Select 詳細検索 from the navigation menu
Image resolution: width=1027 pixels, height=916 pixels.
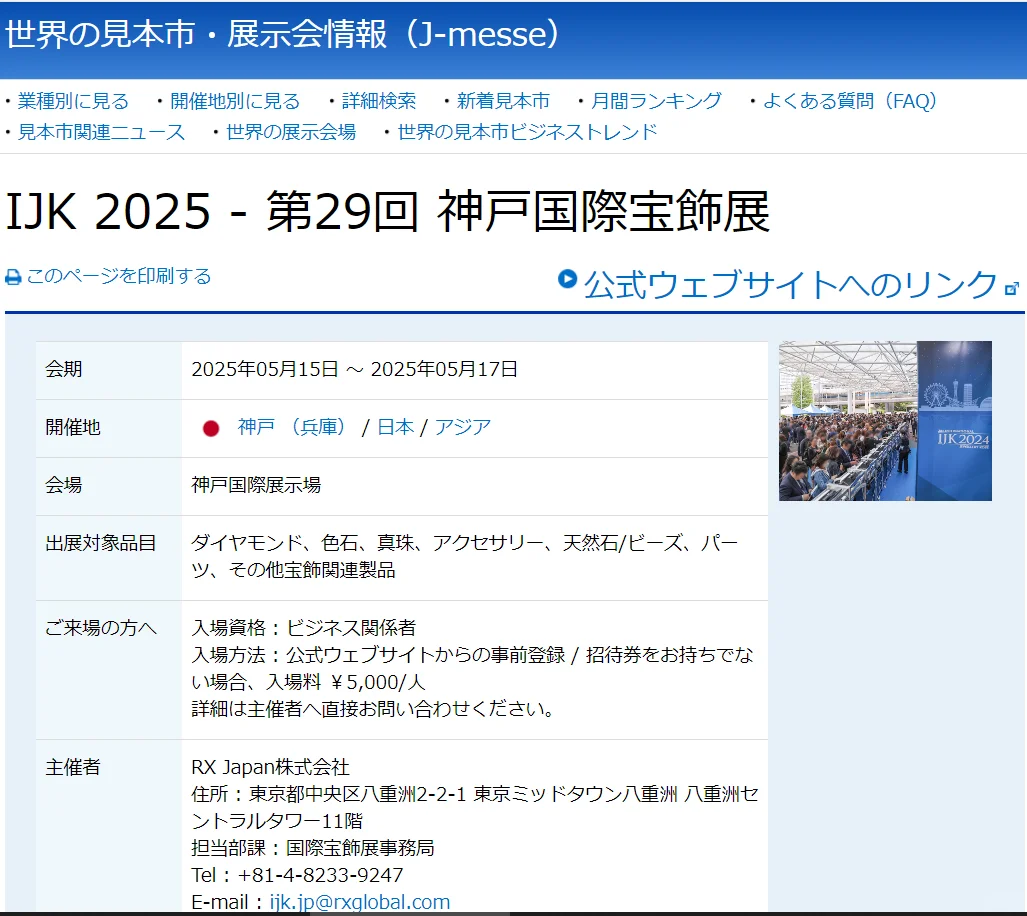point(376,100)
